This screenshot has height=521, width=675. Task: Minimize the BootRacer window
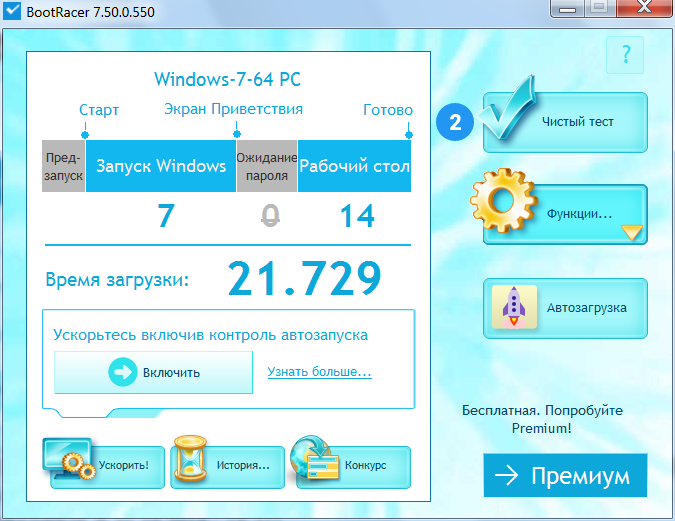(x=567, y=8)
